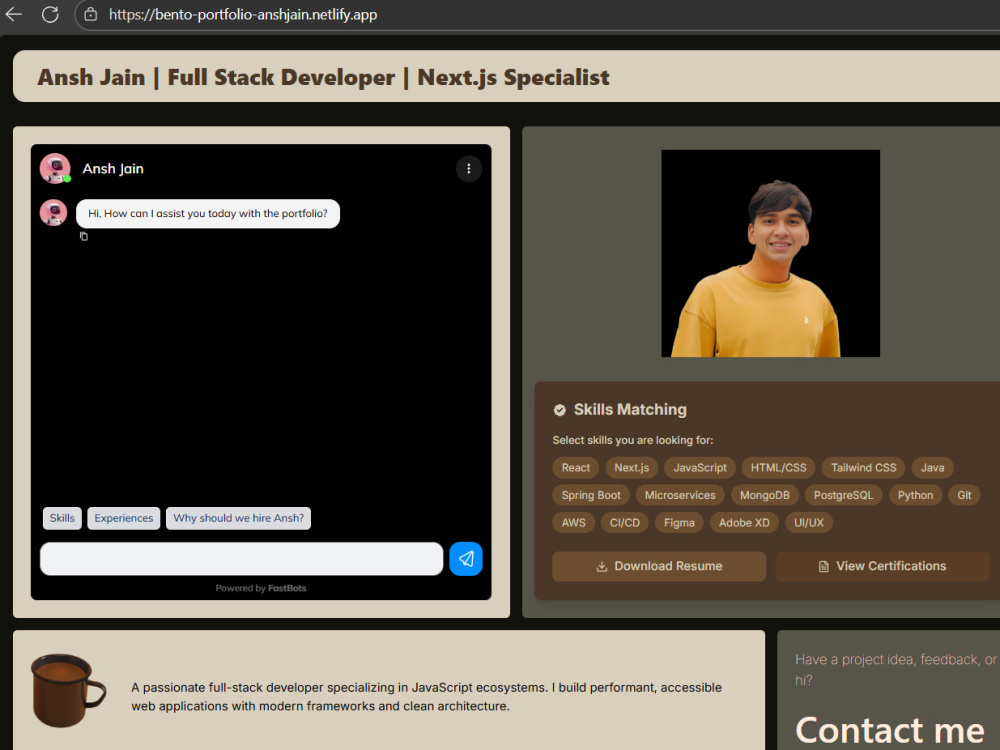Toggle the Java skill chip
The width and height of the screenshot is (1000, 750).
(932, 467)
